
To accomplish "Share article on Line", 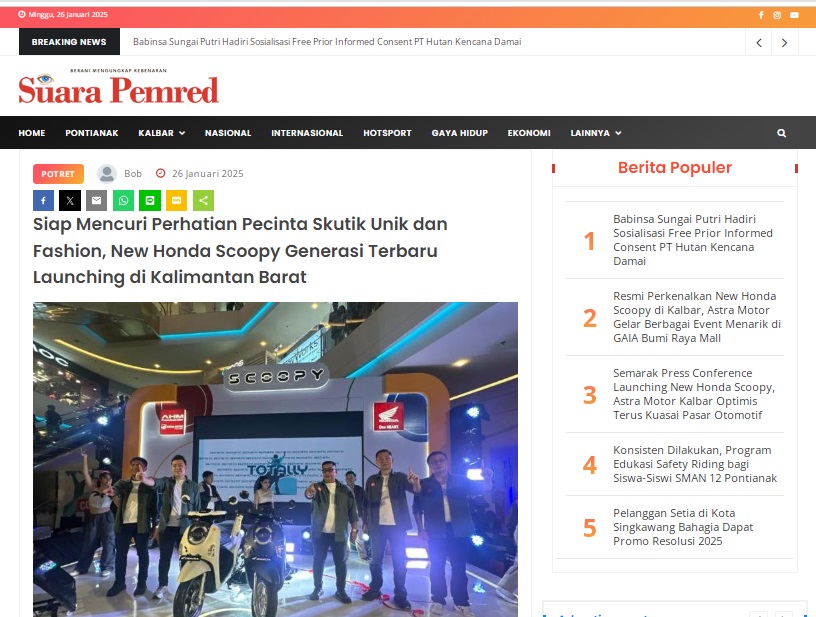I will (x=150, y=200).
